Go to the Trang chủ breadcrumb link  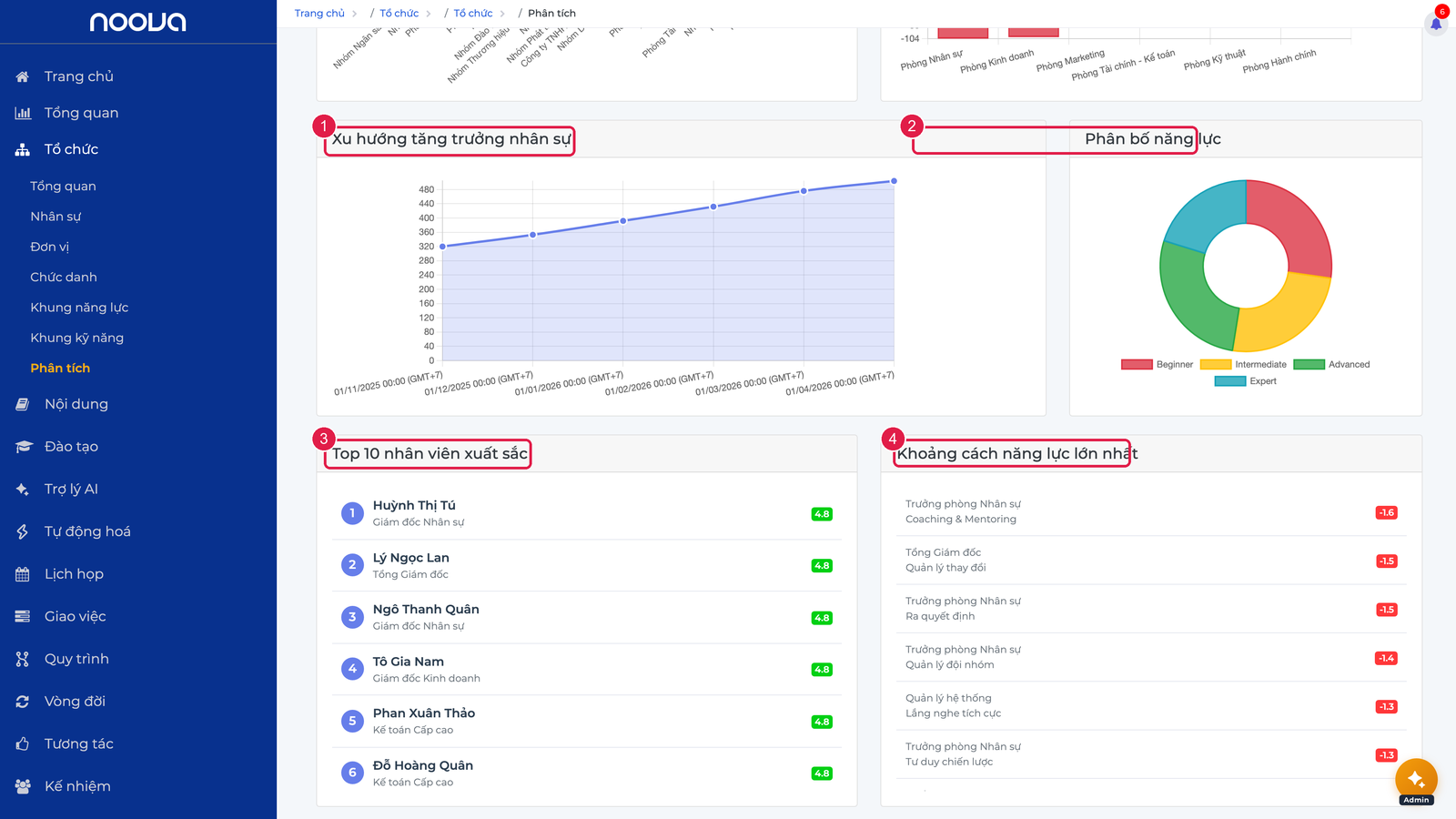click(319, 14)
